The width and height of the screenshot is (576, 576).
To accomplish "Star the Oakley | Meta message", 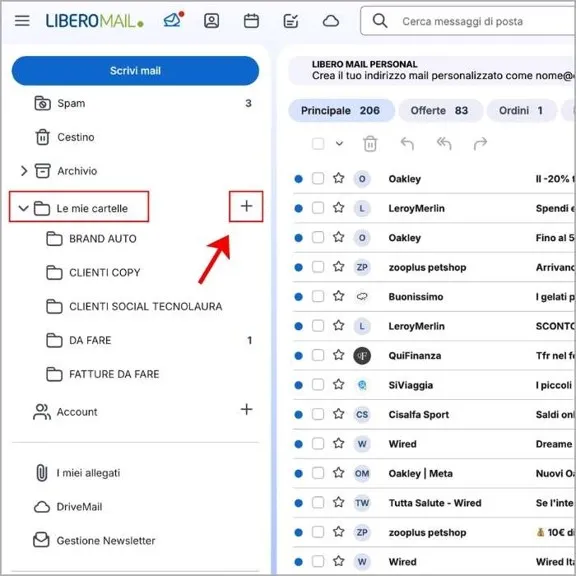I will (338, 473).
